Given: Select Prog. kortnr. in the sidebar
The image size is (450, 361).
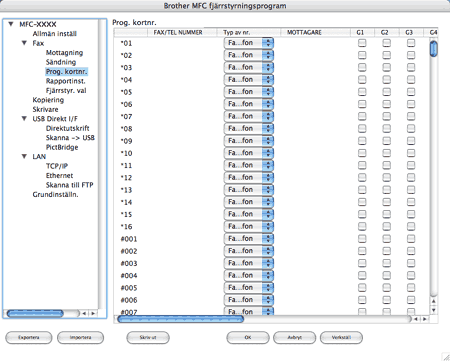Looking at the screenshot, I should pyautogui.click(x=66, y=71).
